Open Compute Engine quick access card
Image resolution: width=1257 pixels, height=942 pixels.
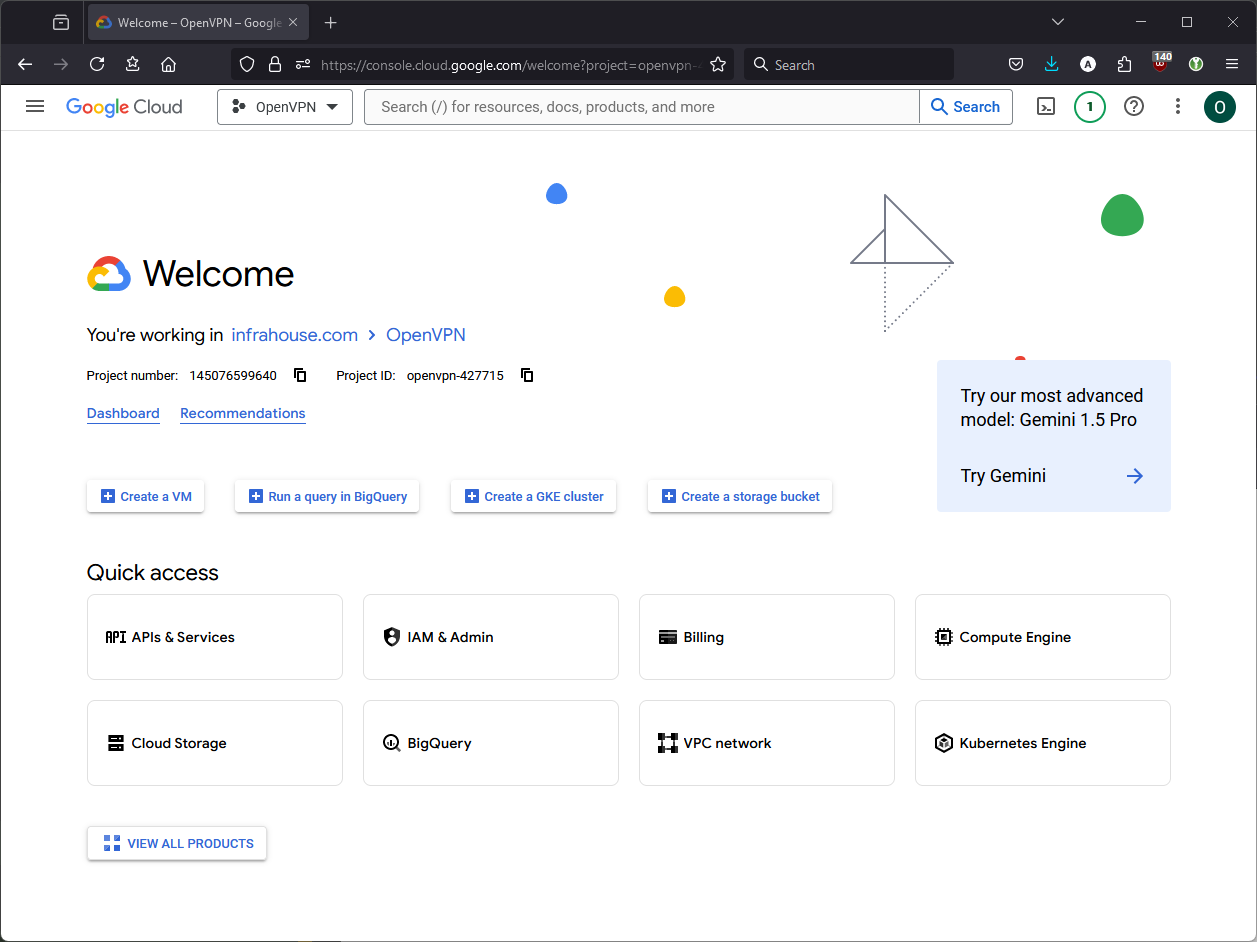click(1043, 637)
